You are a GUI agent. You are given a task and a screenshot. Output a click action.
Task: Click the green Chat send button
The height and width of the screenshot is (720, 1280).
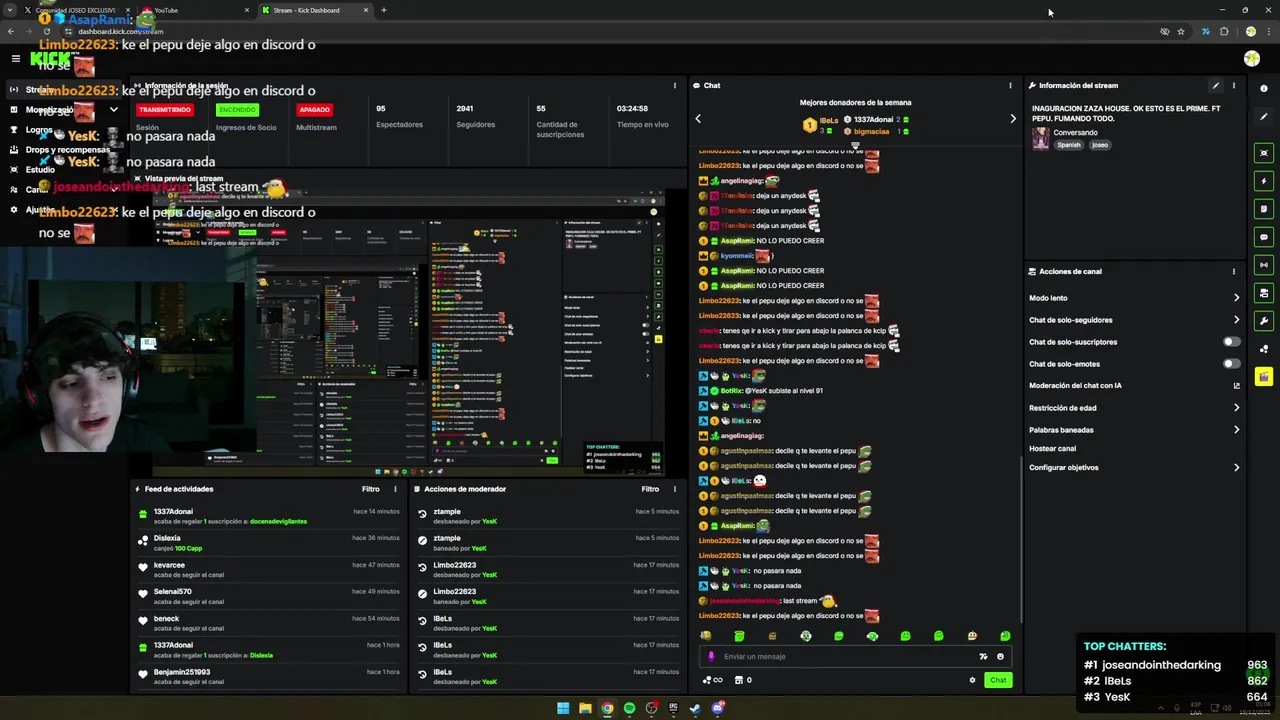coord(998,680)
